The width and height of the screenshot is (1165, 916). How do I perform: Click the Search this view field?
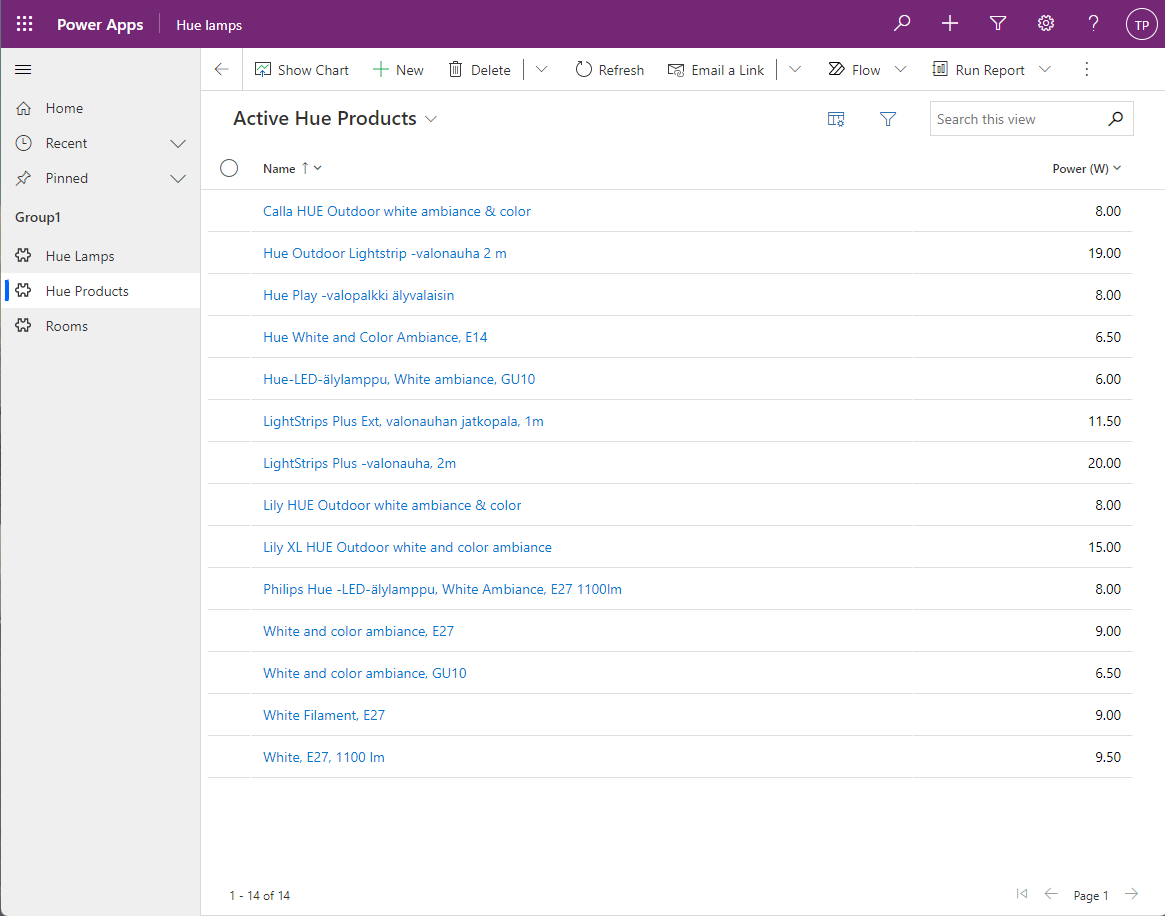1015,119
